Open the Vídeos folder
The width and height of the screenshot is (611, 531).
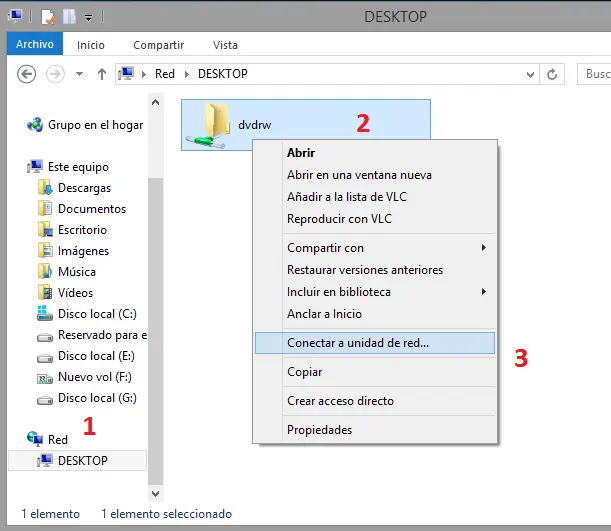click(76, 293)
